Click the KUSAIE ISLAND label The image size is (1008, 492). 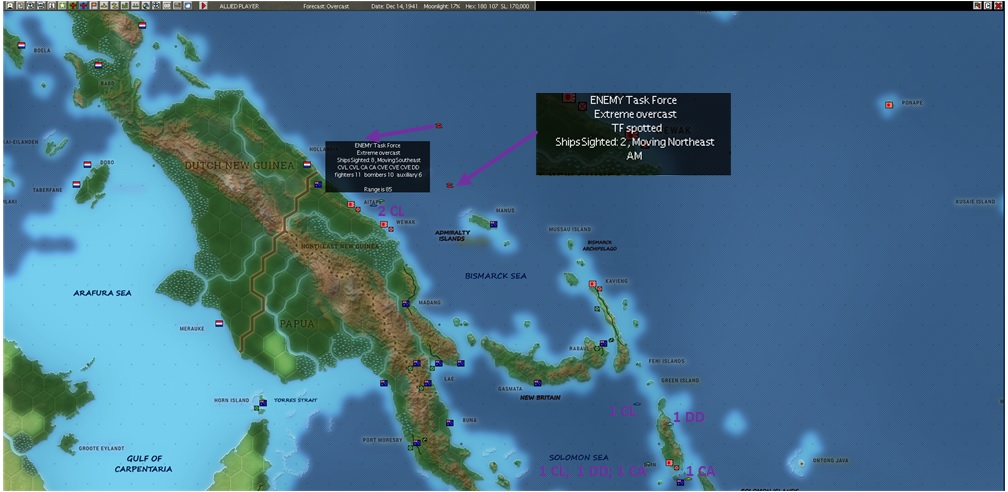coord(975,201)
